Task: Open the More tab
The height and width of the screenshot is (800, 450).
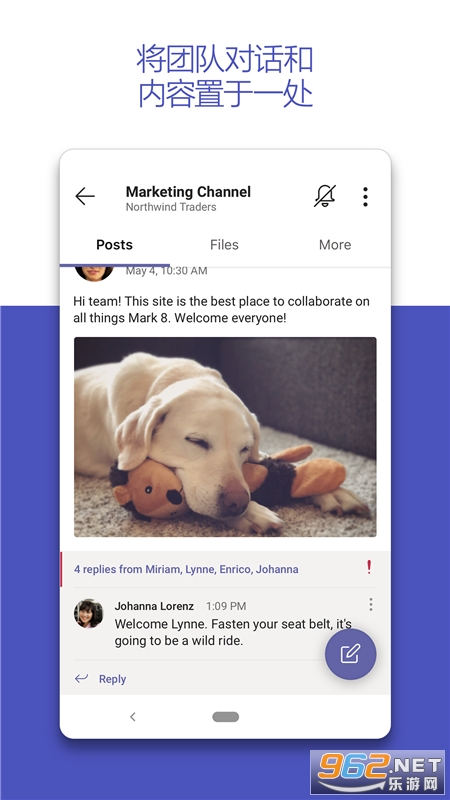Action: tap(335, 245)
